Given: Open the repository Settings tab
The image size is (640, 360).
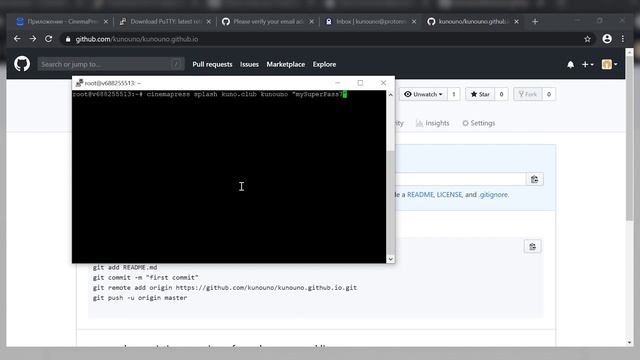Looking at the screenshot, I should (478, 123).
